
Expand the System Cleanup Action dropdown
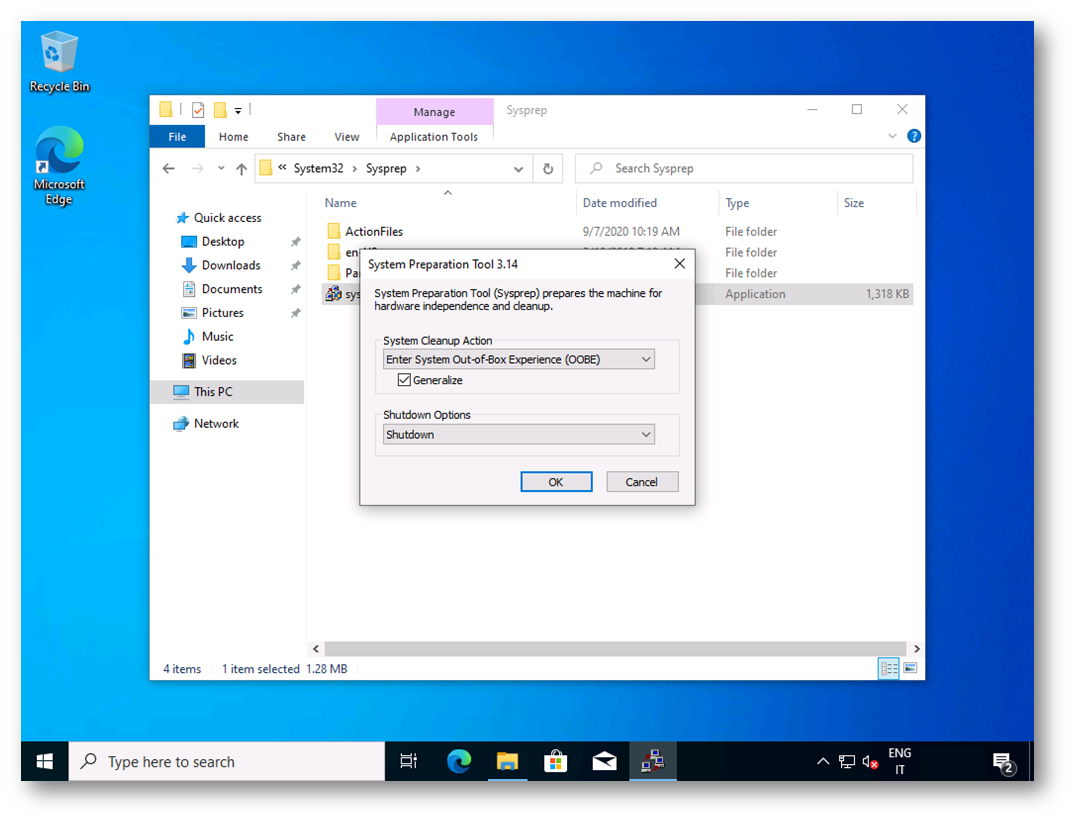519,359
